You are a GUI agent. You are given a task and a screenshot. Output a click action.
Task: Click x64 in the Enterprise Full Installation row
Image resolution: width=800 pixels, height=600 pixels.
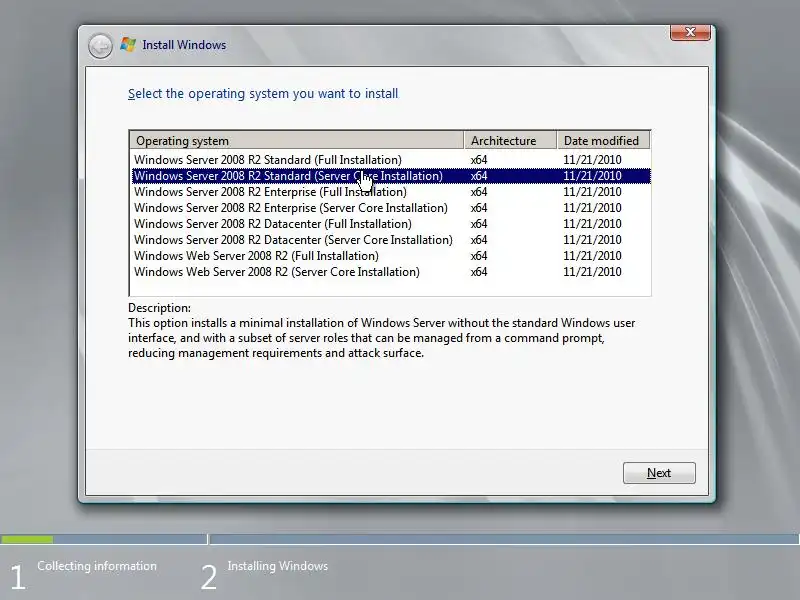479,192
